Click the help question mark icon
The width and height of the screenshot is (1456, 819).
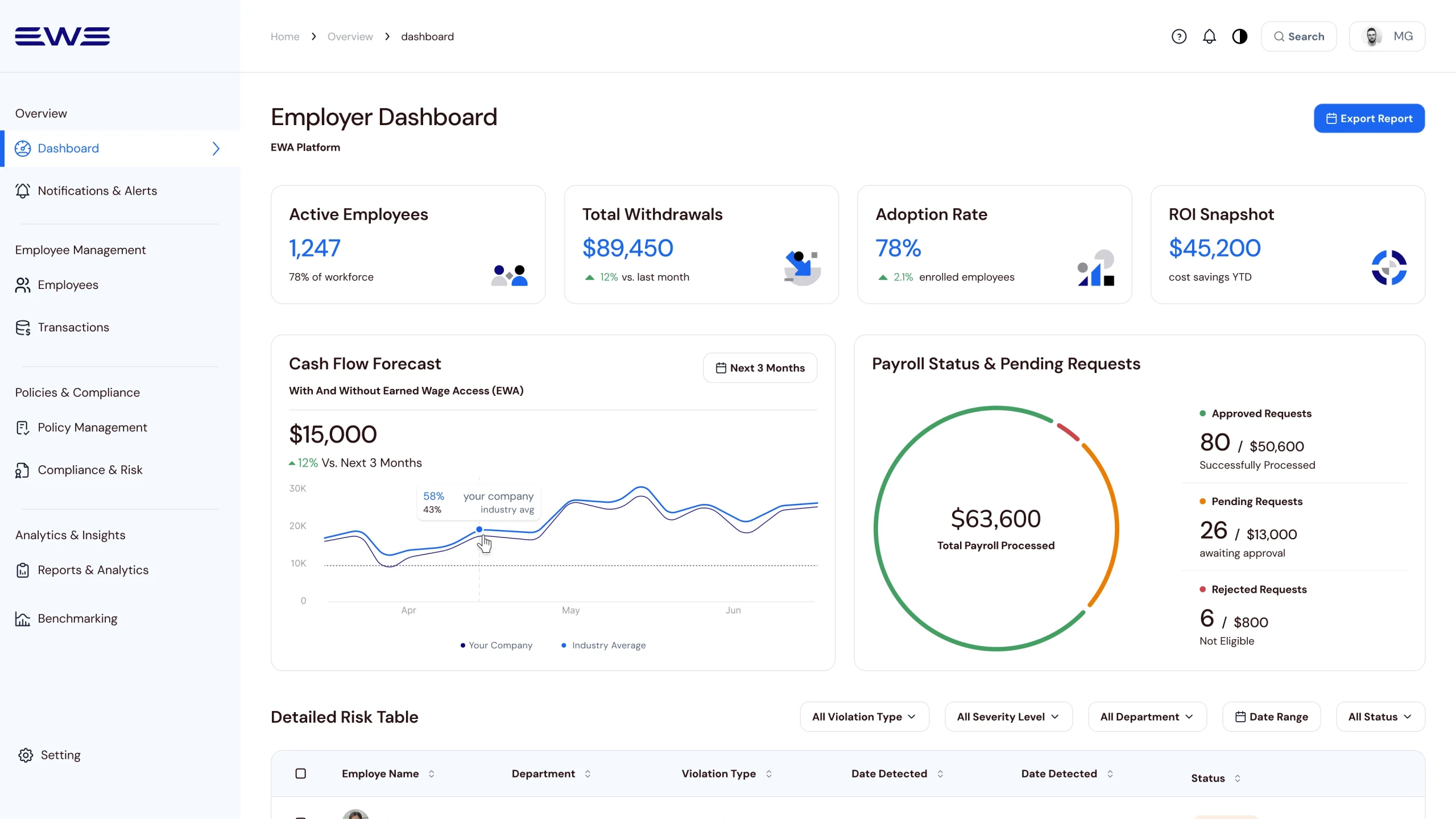pyautogui.click(x=1179, y=36)
